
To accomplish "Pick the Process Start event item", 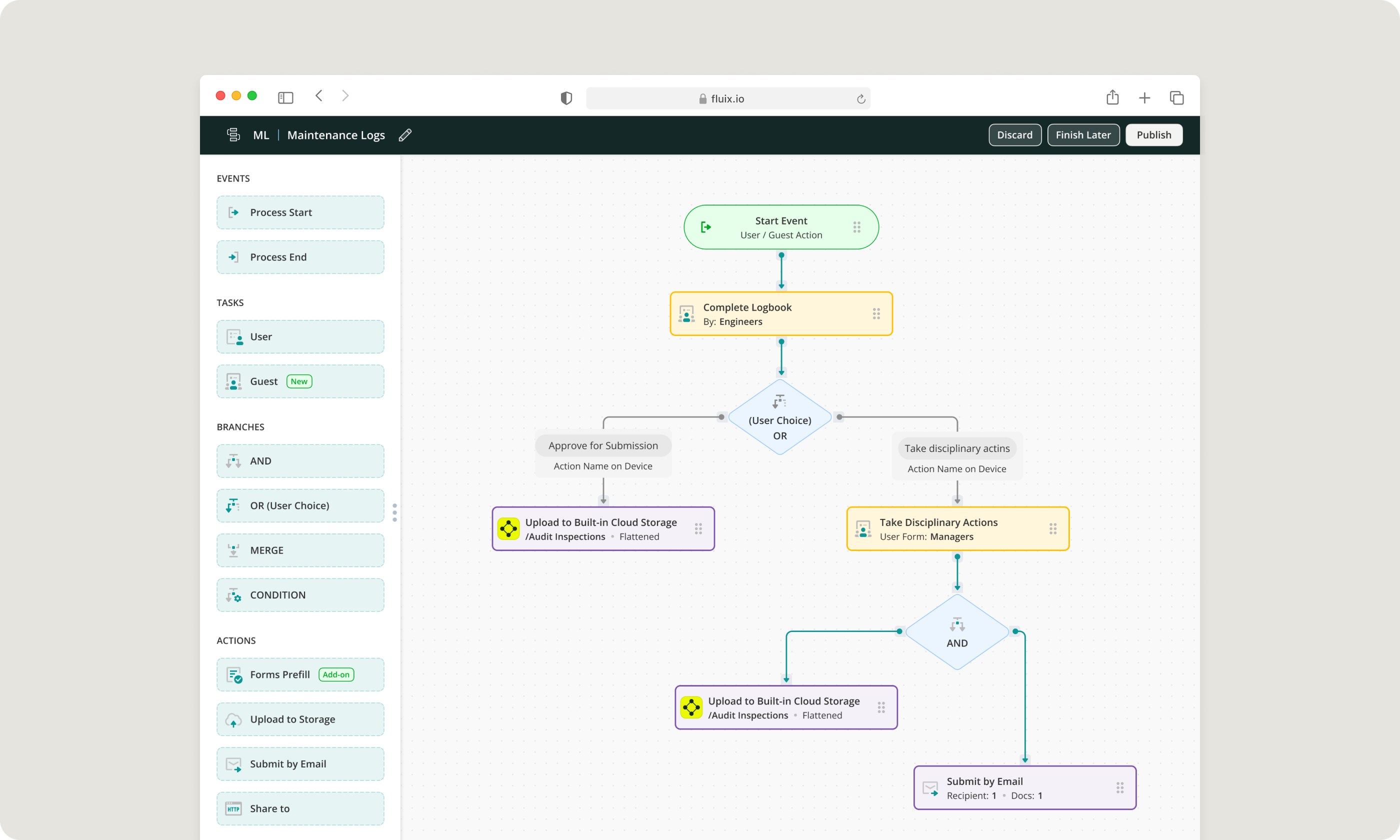I will [300, 212].
